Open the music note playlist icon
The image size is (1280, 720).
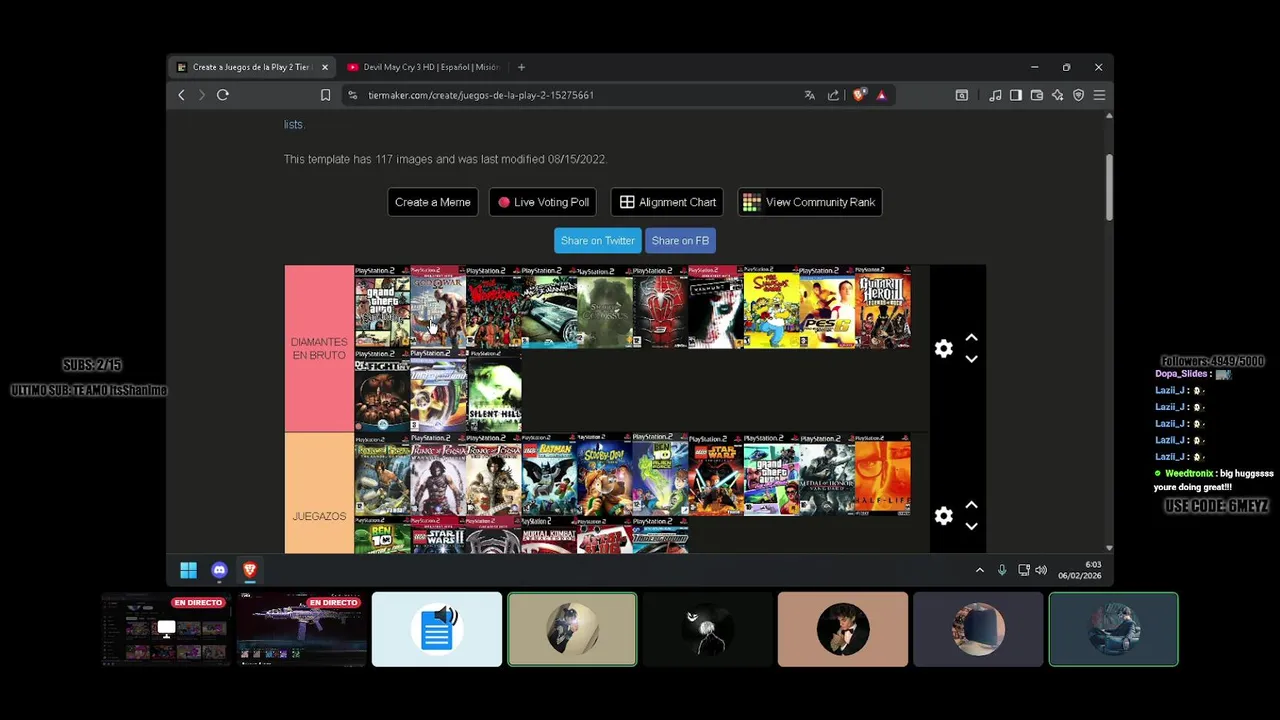pos(995,95)
